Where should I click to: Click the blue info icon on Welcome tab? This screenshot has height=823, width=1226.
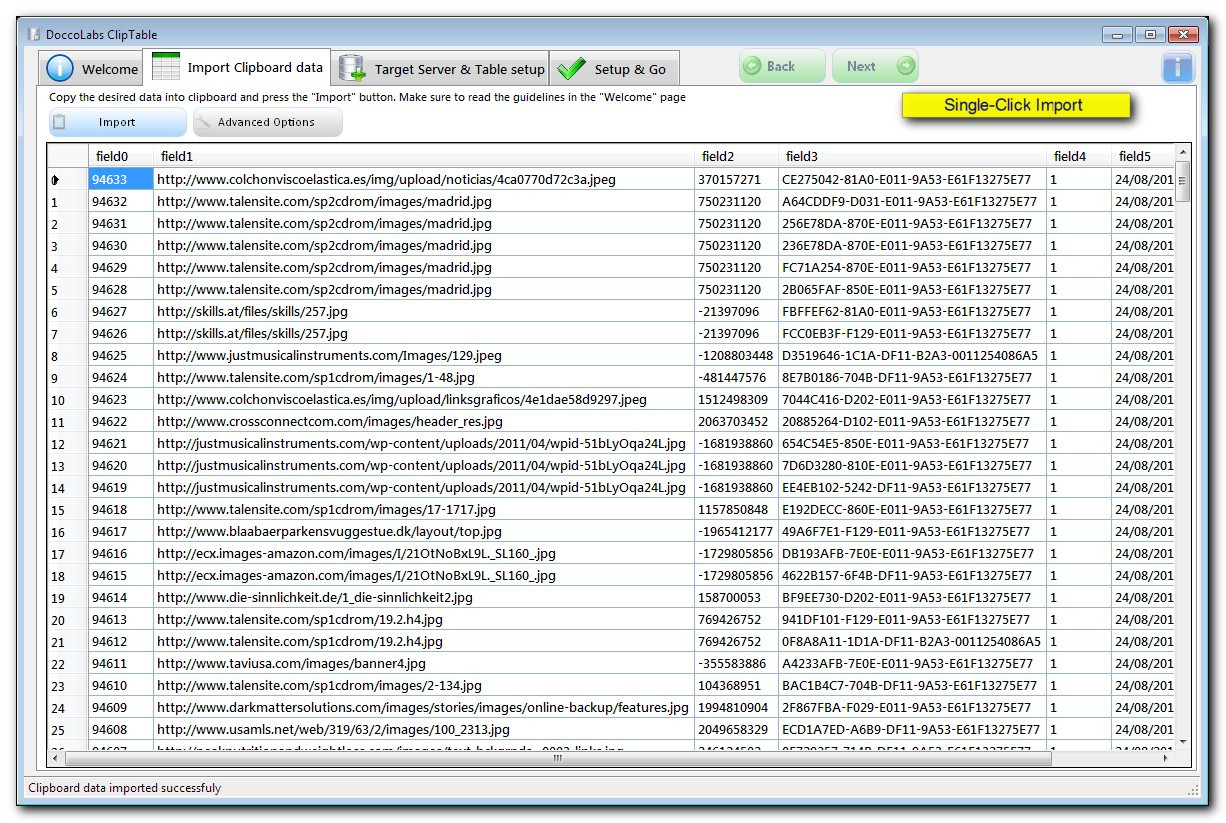pyautogui.click(x=60, y=69)
